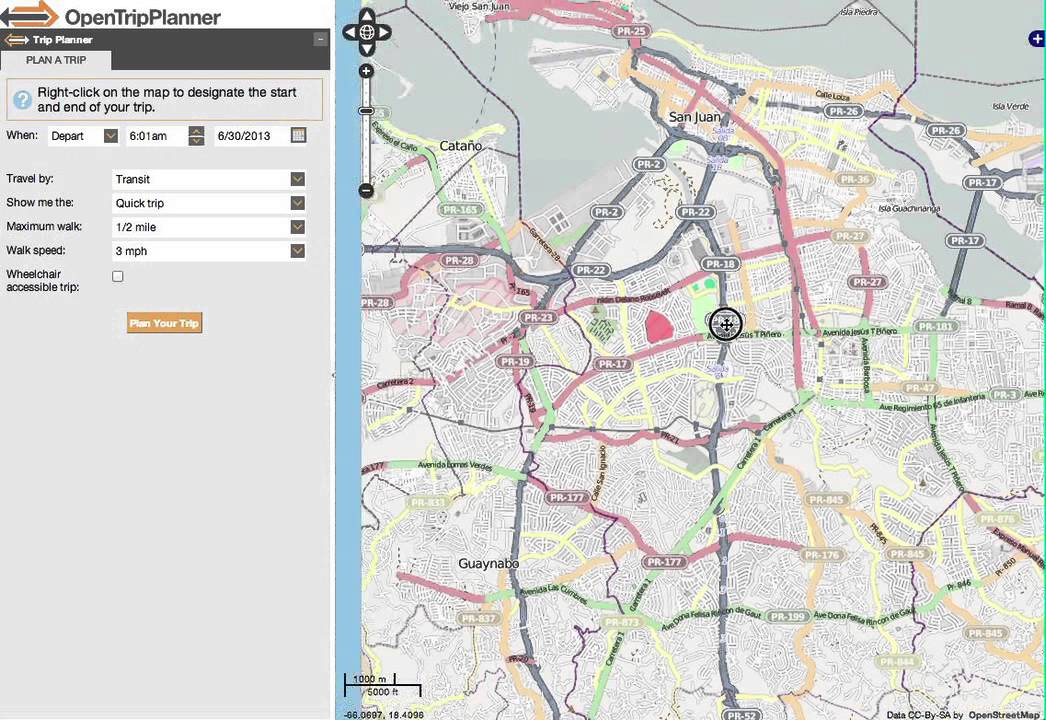Screen dimensions: 1046x720
Task: Click the 6/30/2013 date field
Action: pos(252,136)
